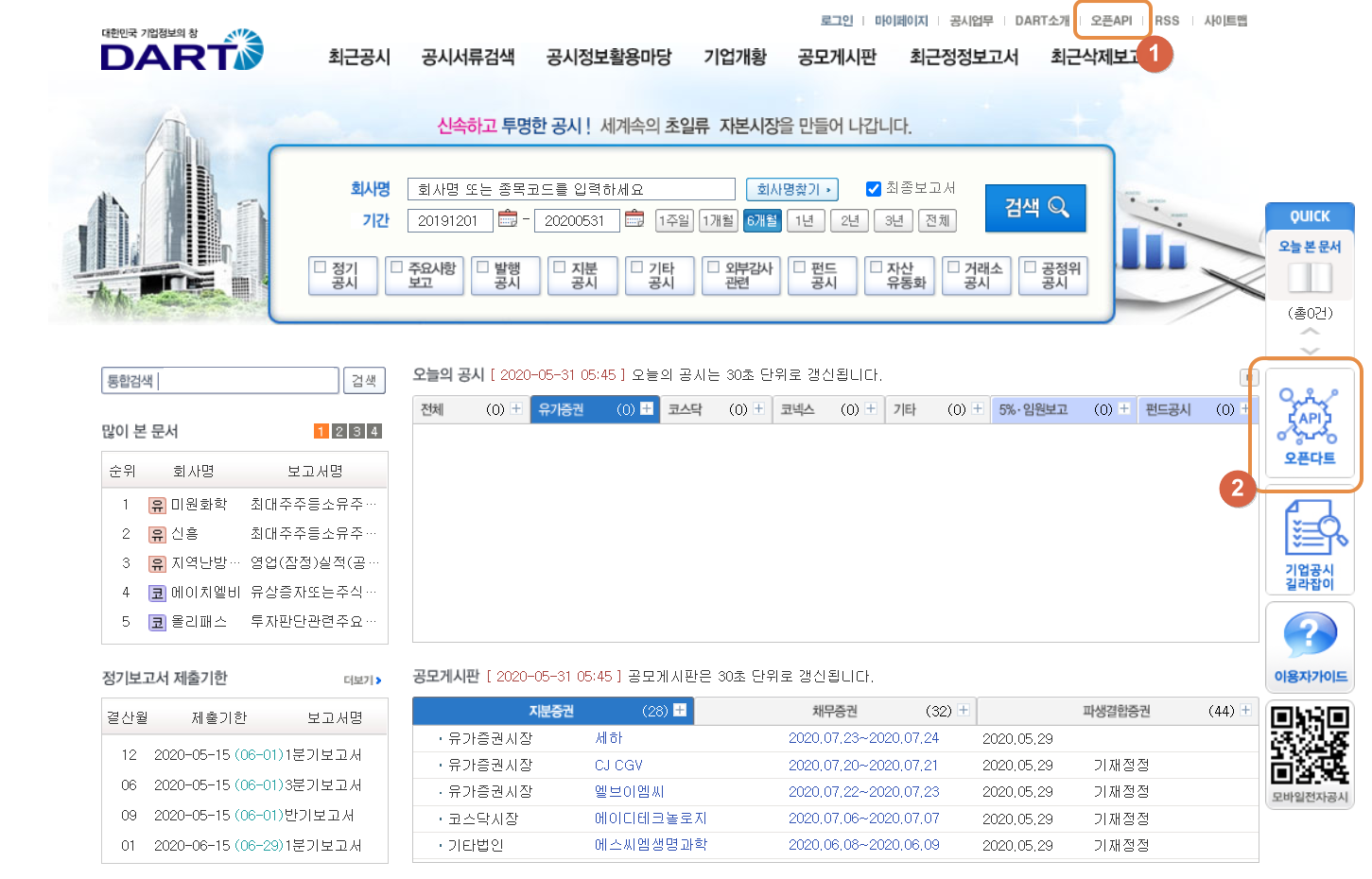Open the RSS top link
The height and width of the screenshot is (879, 1372).
pos(1167,21)
